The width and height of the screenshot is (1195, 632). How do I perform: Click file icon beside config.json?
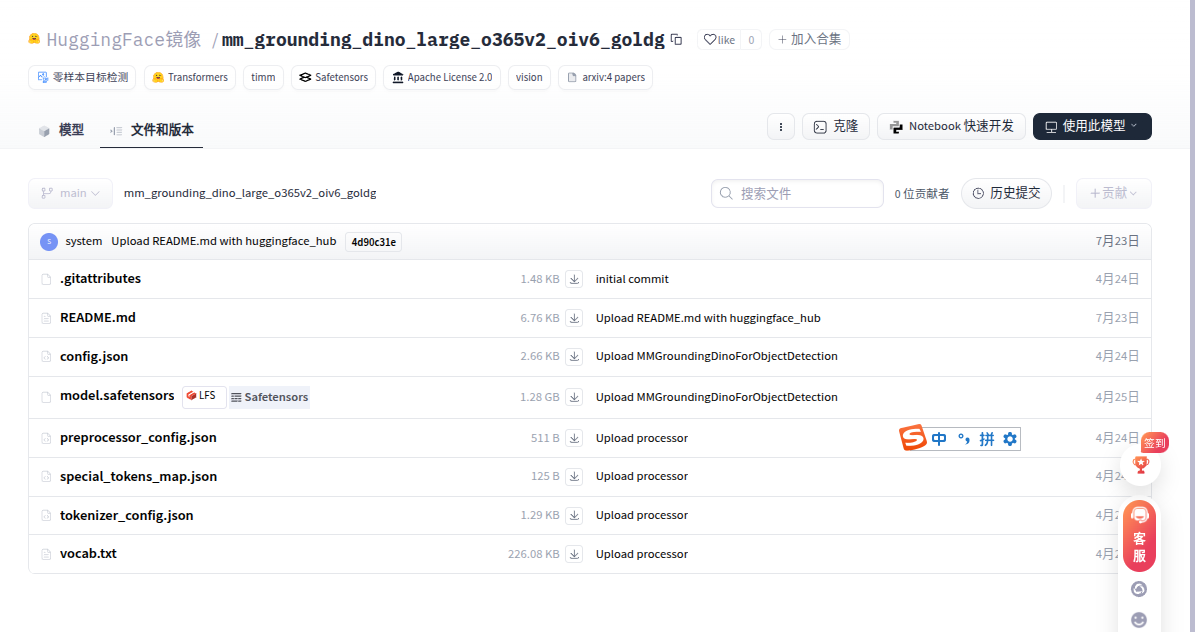click(x=46, y=357)
